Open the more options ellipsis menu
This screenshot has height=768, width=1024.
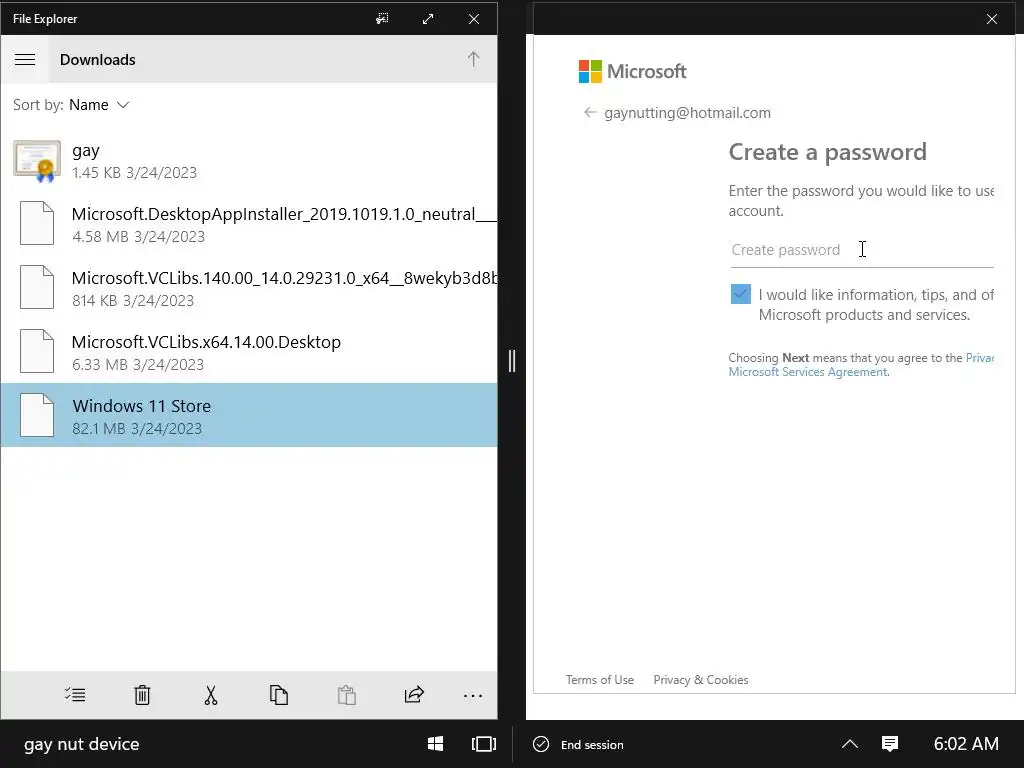[473, 696]
